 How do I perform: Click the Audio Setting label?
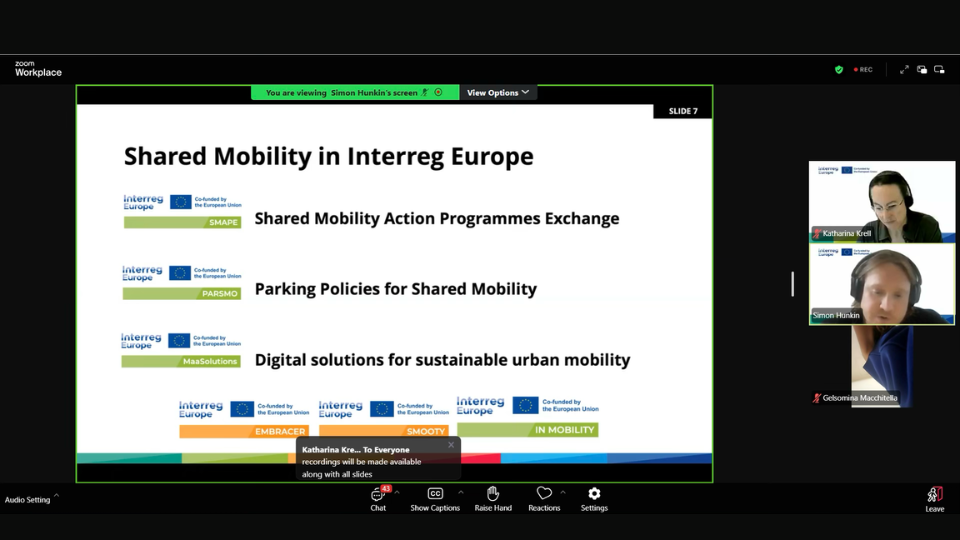coord(27,500)
